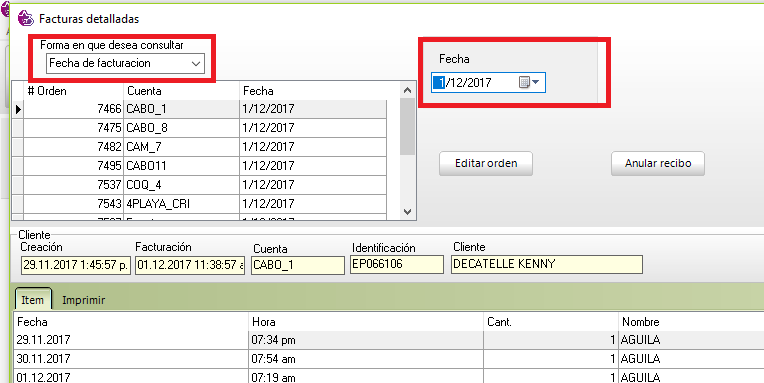Click scroll down arrow of orders list
The image size is (764, 383).
coord(408,212)
